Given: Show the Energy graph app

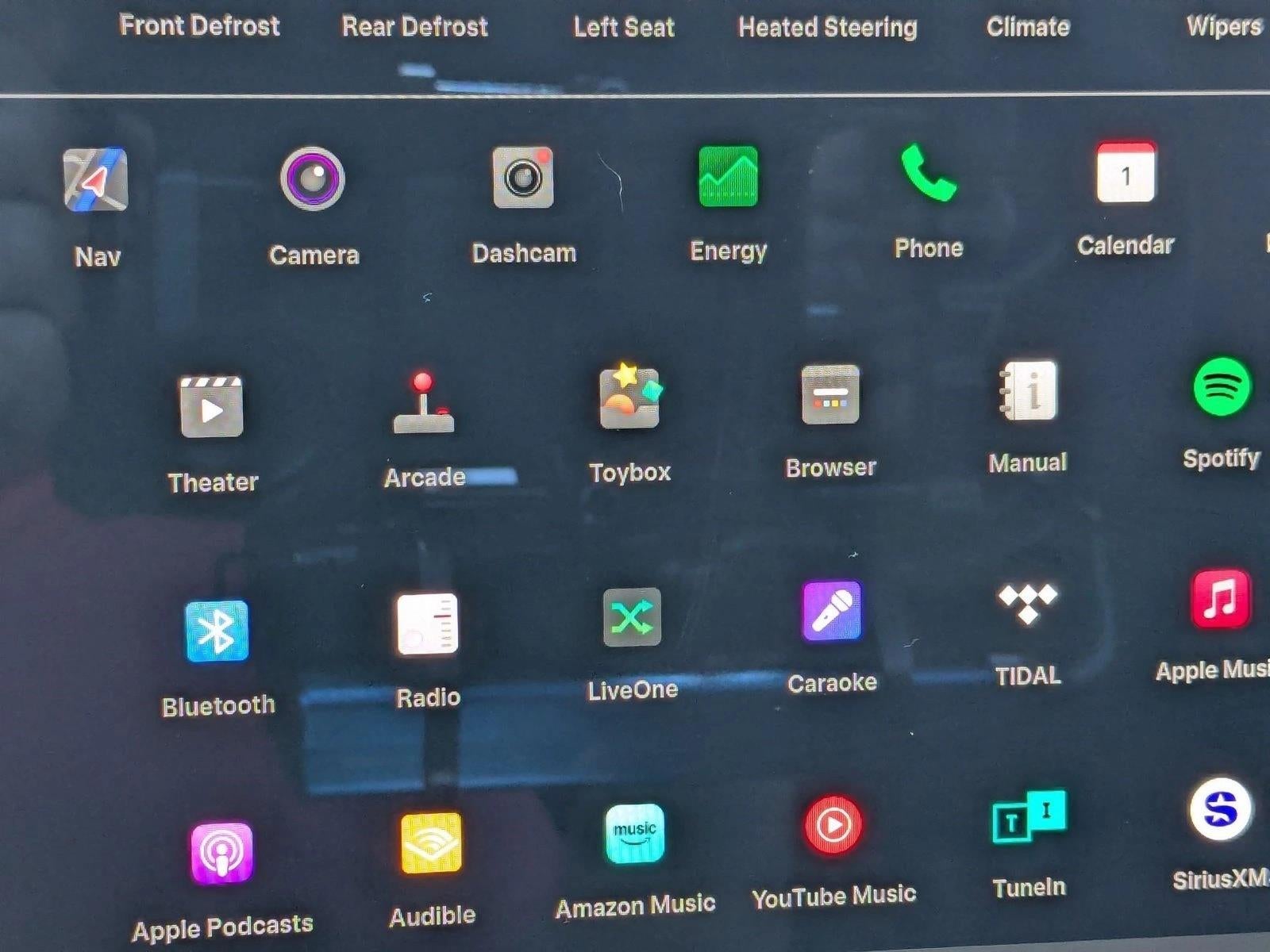Looking at the screenshot, I should [x=728, y=175].
